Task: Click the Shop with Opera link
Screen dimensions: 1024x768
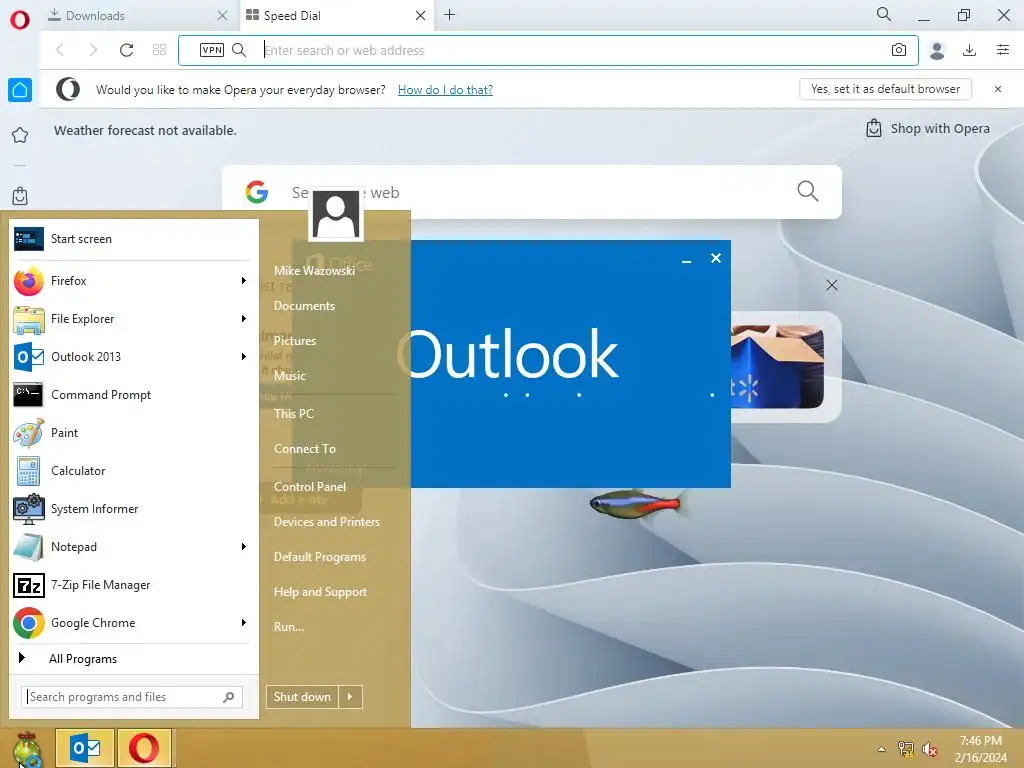Action: coord(928,129)
